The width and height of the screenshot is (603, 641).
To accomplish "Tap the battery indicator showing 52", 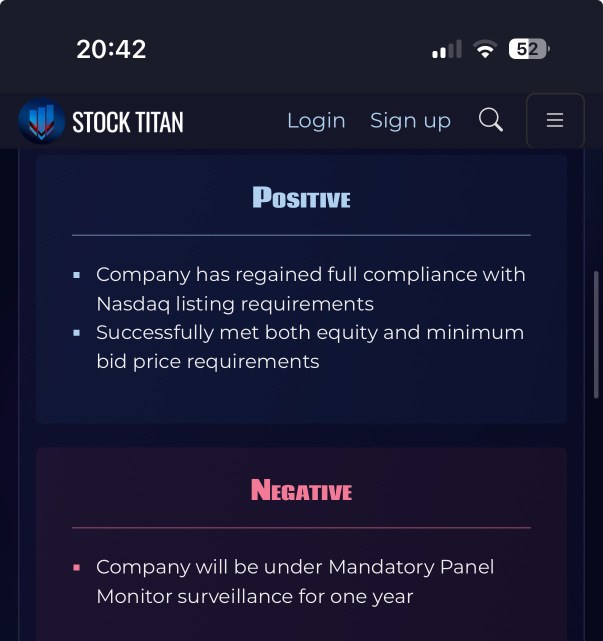I will [x=529, y=49].
